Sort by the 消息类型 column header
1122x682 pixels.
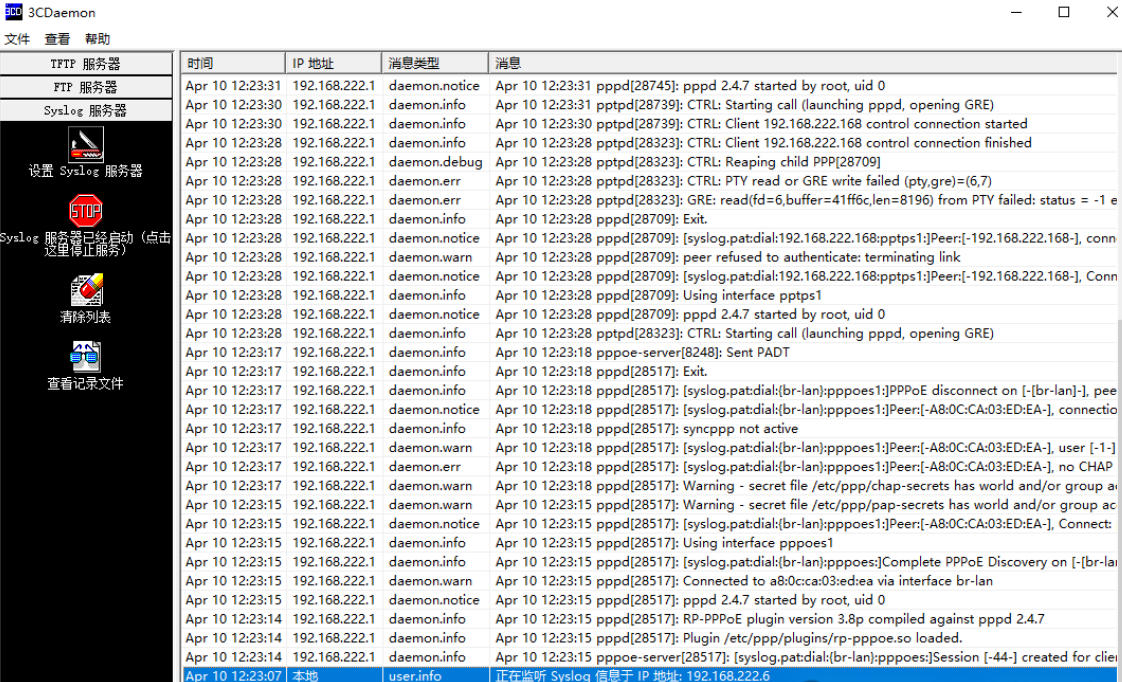tap(435, 63)
